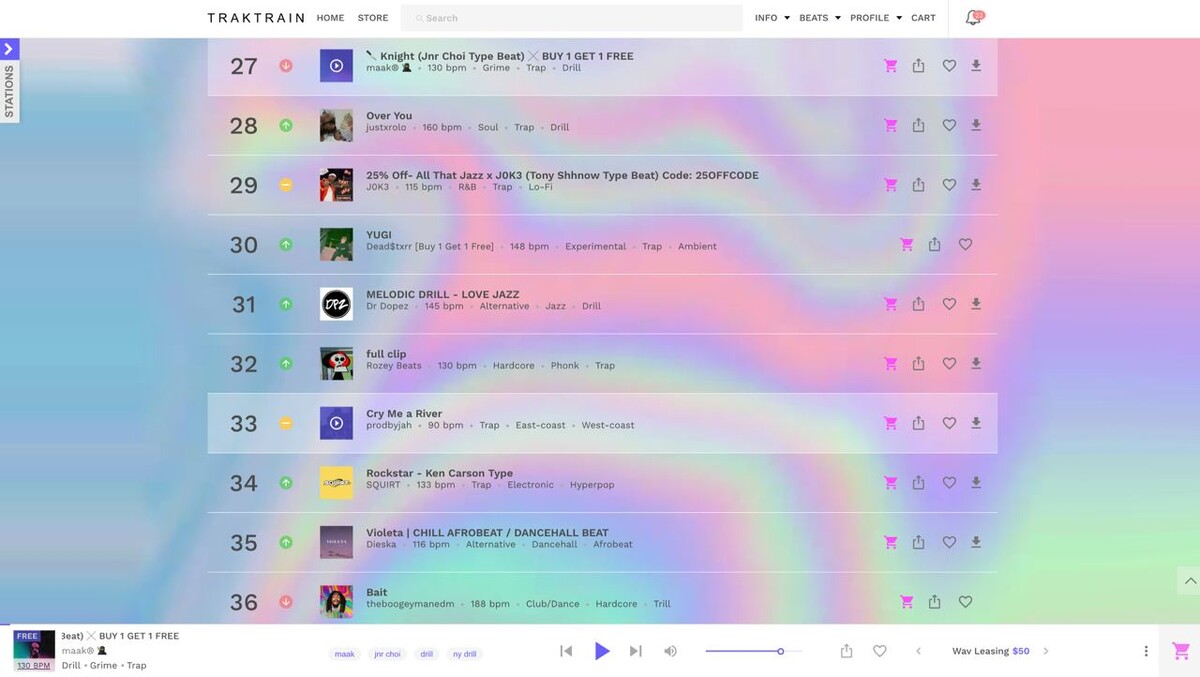Viewport: 1200px width, 677px height.
Task: Open the CART page
Action: coord(923,18)
